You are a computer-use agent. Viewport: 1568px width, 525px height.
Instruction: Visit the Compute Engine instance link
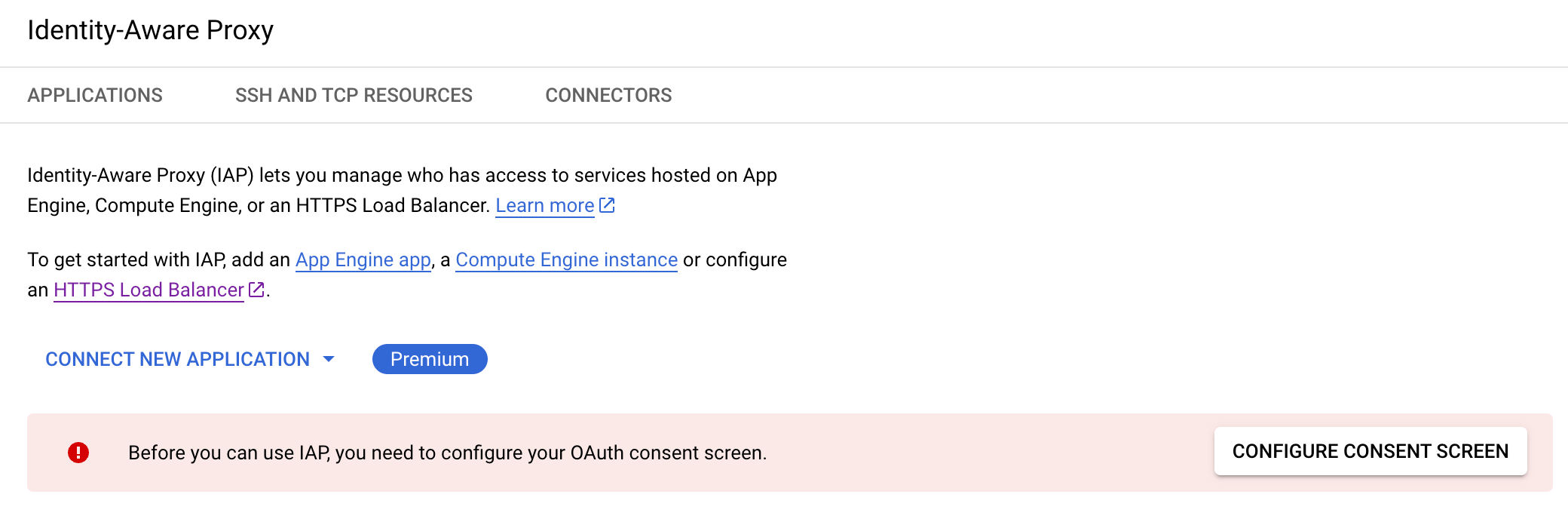pyautogui.click(x=566, y=259)
